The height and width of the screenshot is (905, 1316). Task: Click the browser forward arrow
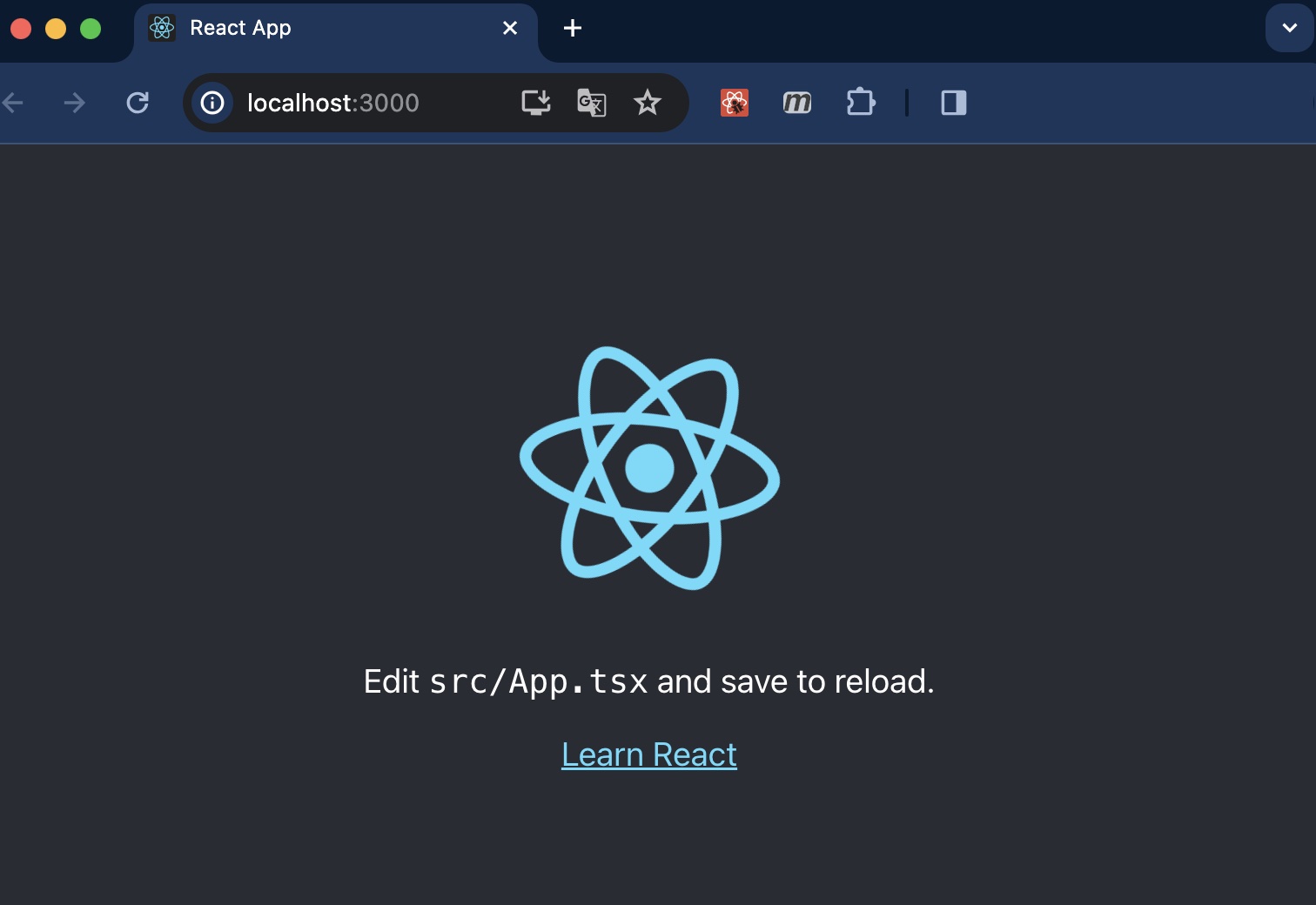tap(75, 103)
